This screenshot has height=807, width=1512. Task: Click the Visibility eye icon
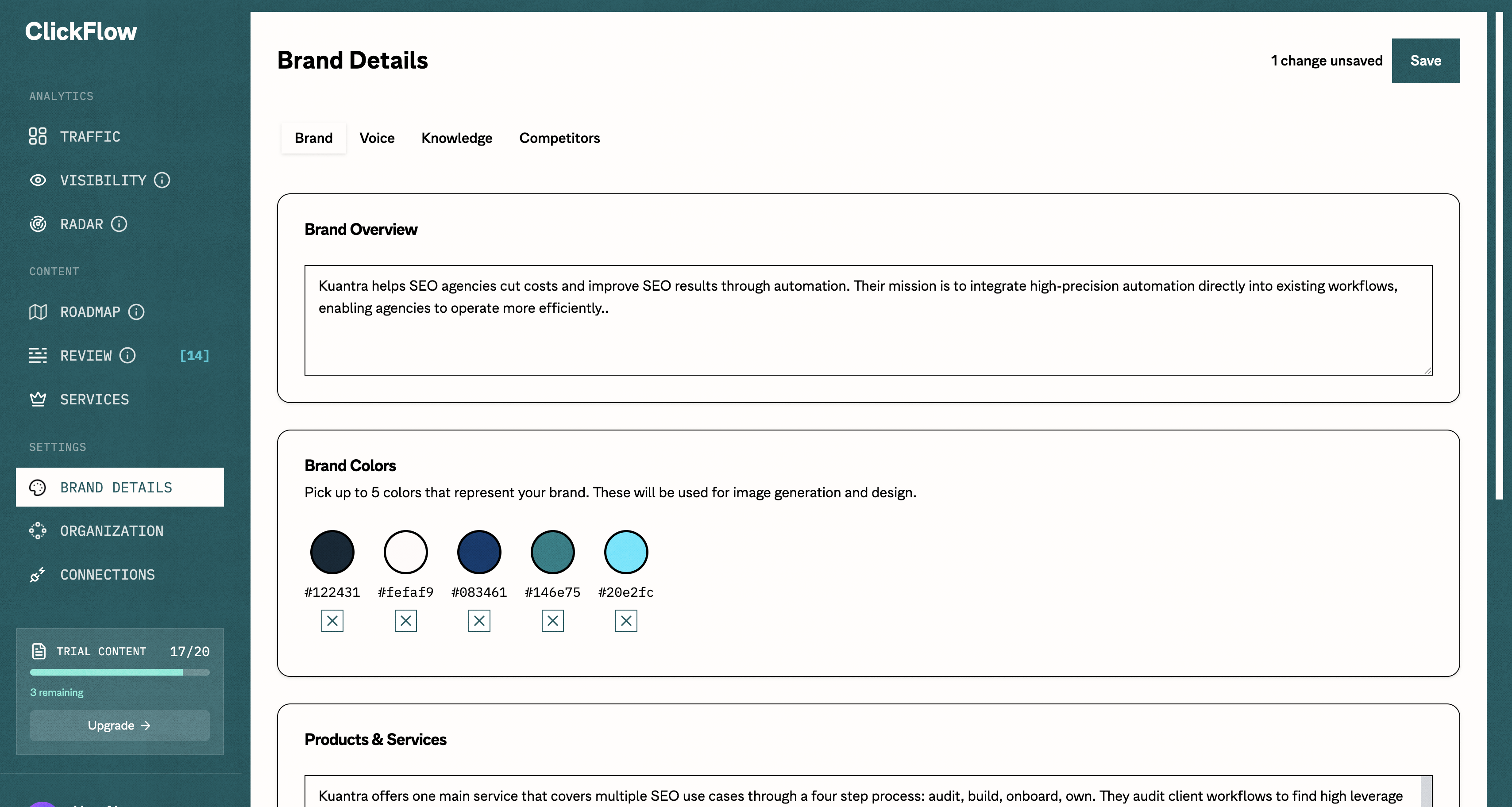(38, 180)
